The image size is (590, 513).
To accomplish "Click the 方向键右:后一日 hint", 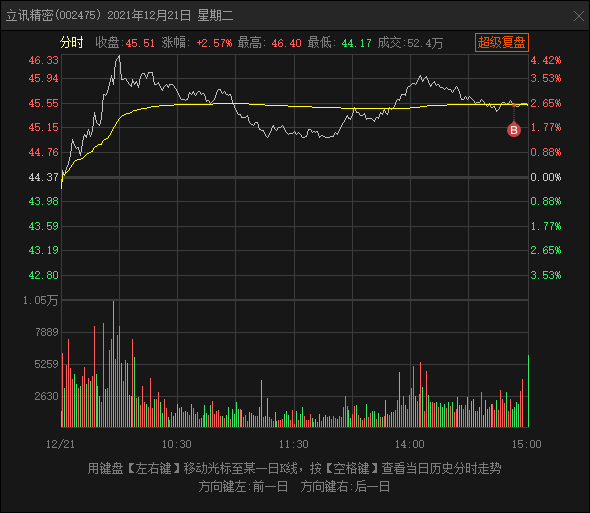I will coord(345,487).
